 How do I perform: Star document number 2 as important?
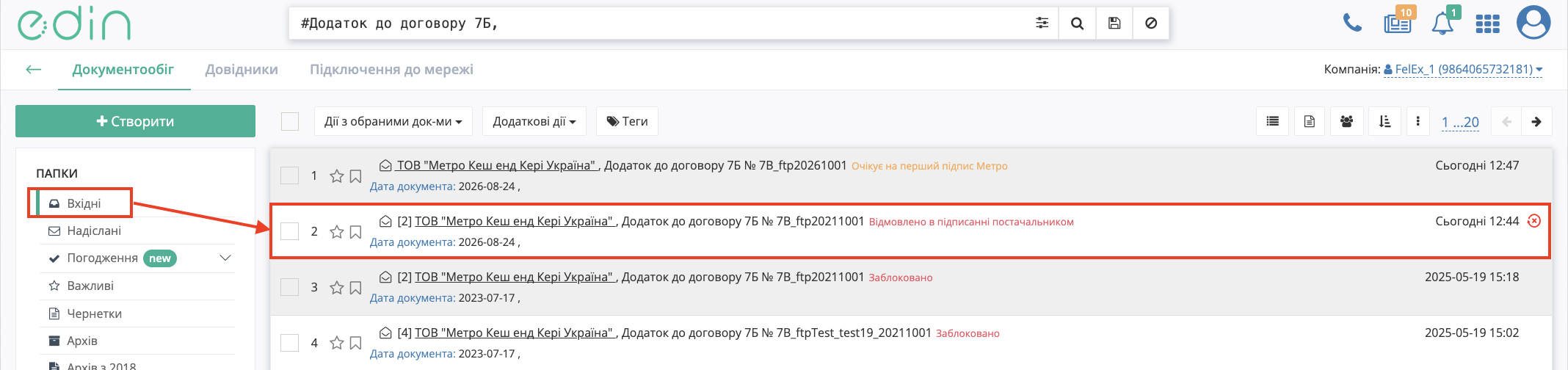pos(337,232)
